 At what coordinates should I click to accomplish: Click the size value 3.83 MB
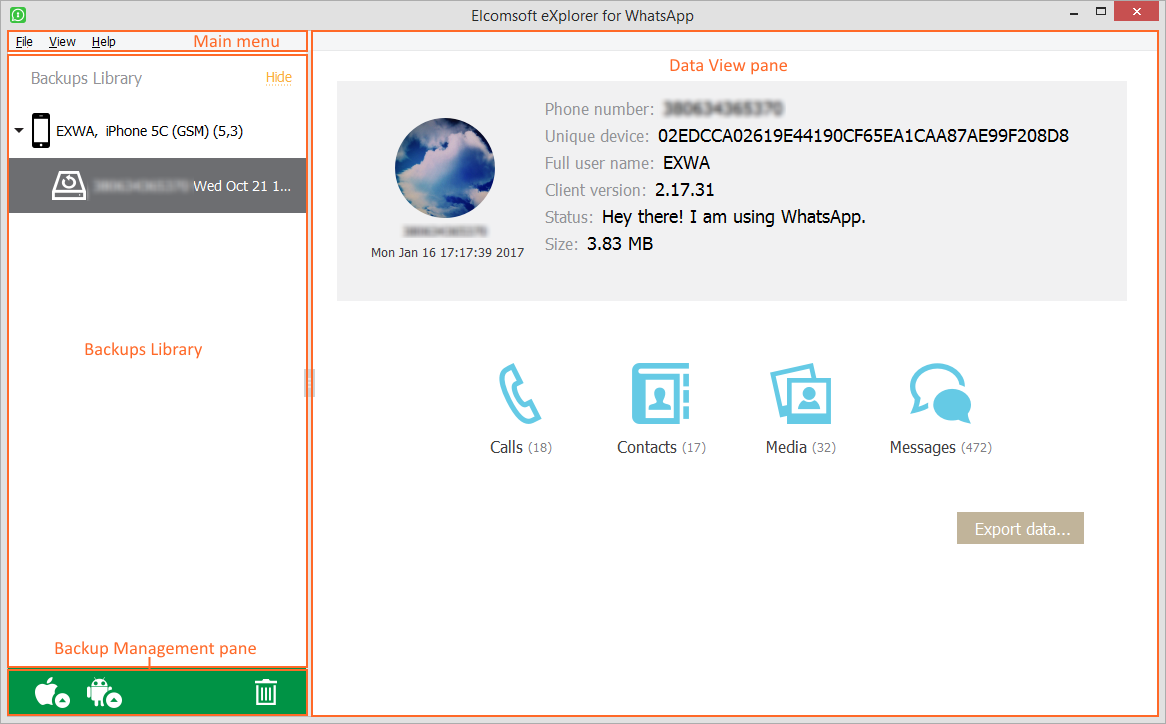tap(620, 244)
